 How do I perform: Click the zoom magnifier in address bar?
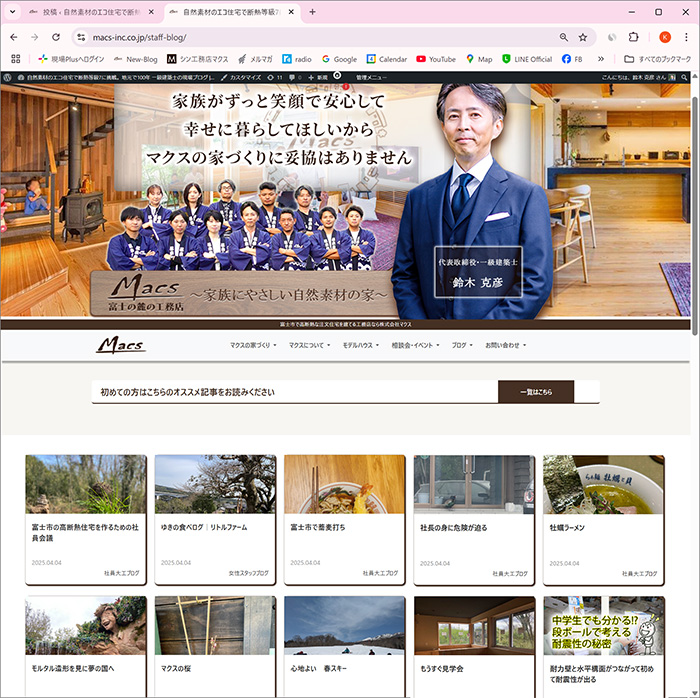coord(564,37)
